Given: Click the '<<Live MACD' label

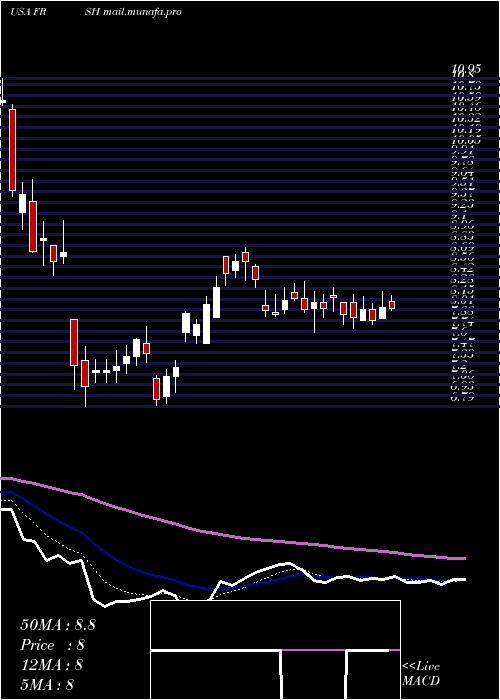Looking at the screenshot, I should (421, 673).
